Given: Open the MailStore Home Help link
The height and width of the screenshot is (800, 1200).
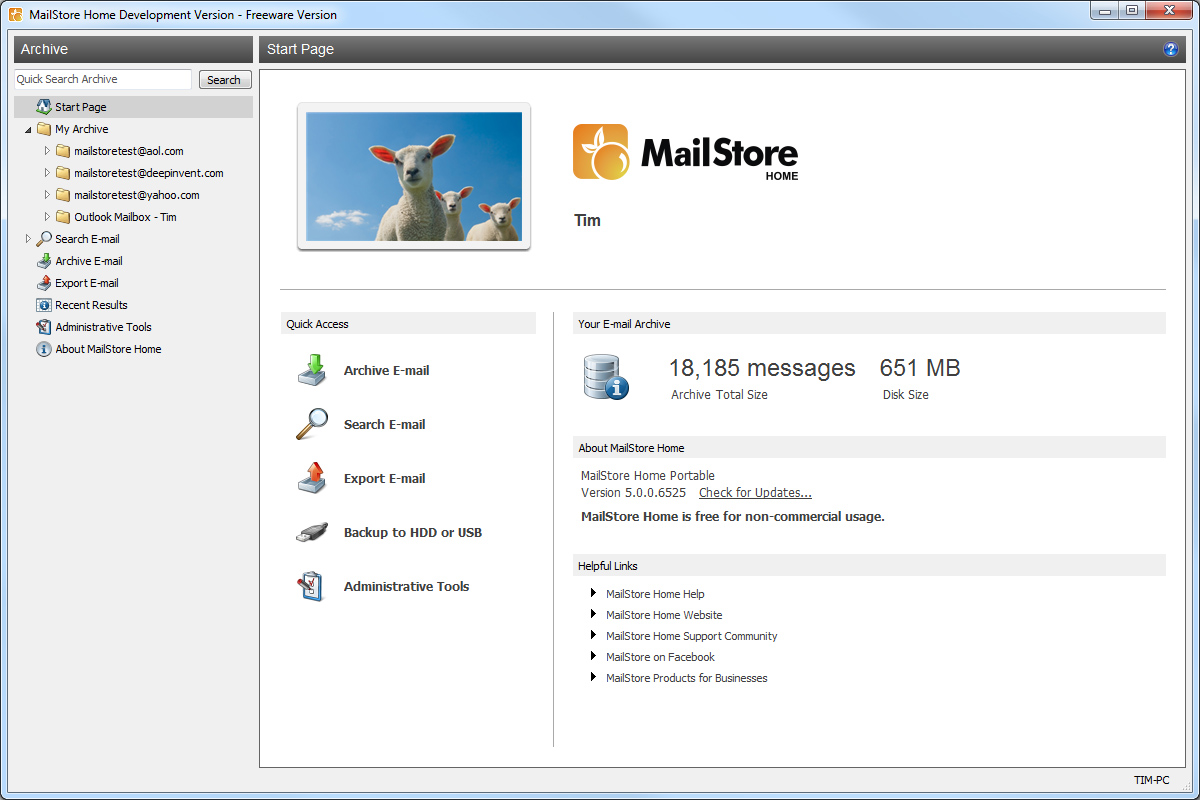Looking at the screenshot, I should click(x=655, y=594).
